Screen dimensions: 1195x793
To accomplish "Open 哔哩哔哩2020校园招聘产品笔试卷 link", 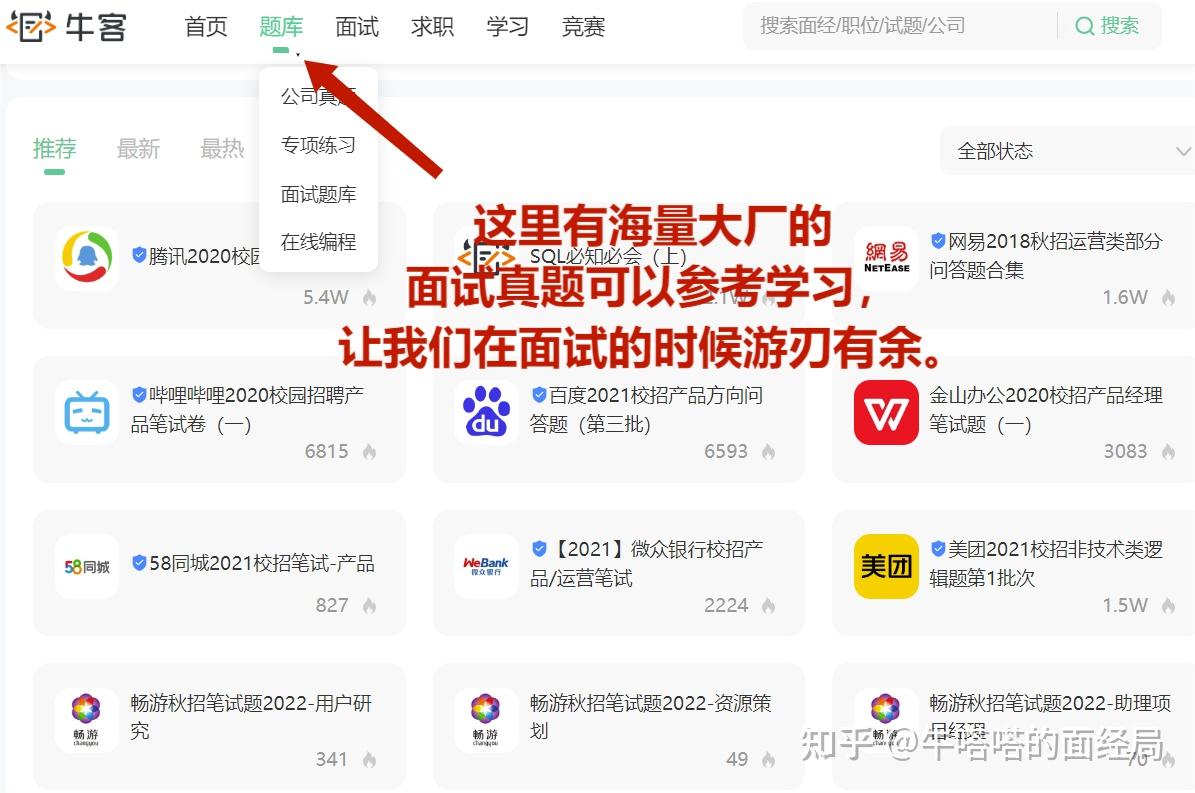I will point(247,409).
